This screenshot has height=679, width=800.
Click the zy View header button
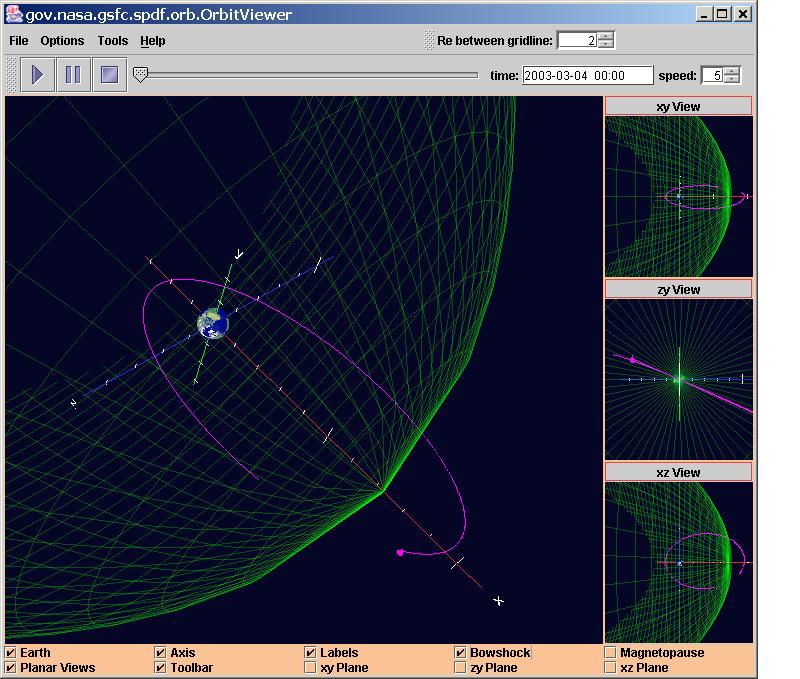point(678,289)
